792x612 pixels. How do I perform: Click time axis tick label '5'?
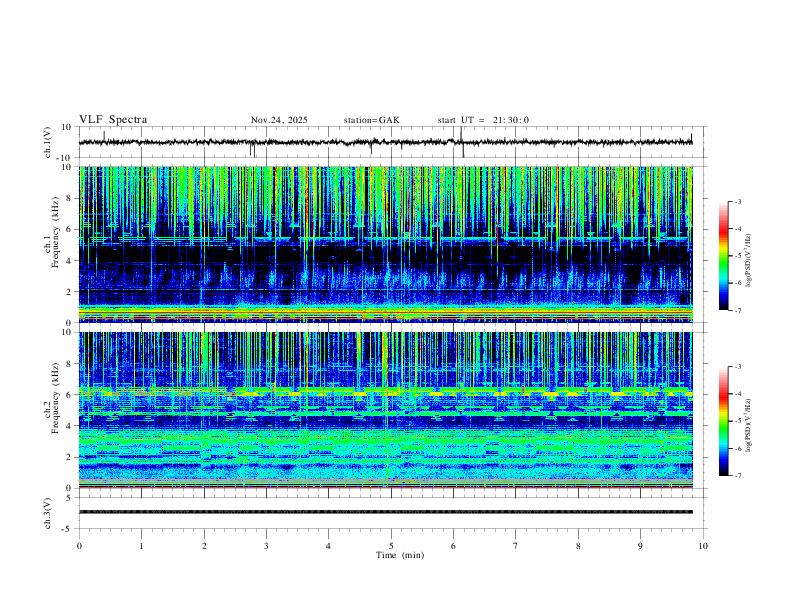click(x=391, y=546)
